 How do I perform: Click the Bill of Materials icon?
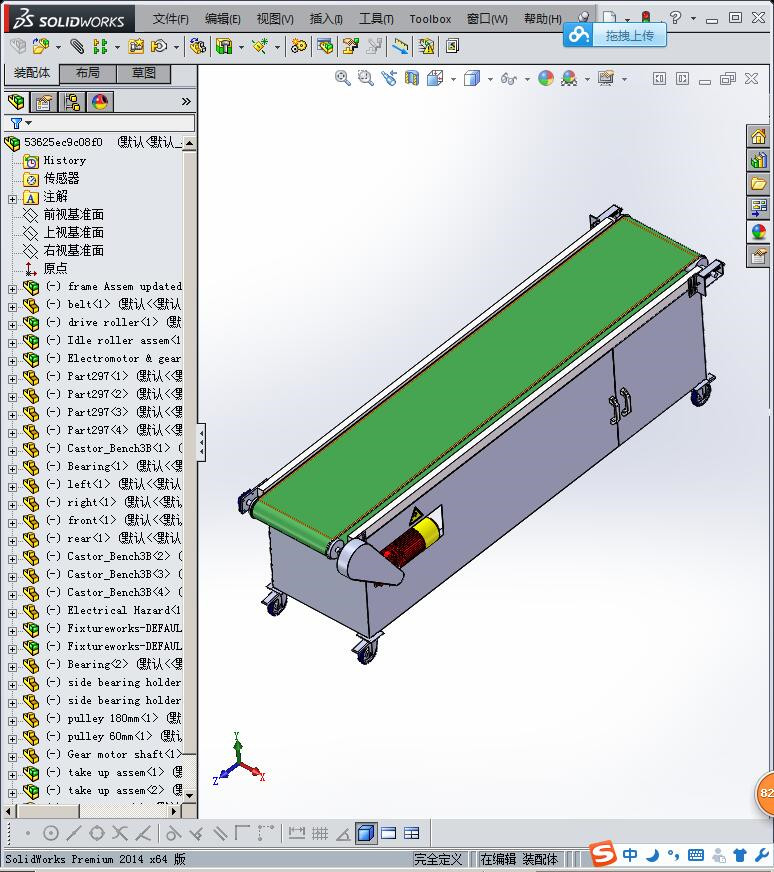[325, 46]
